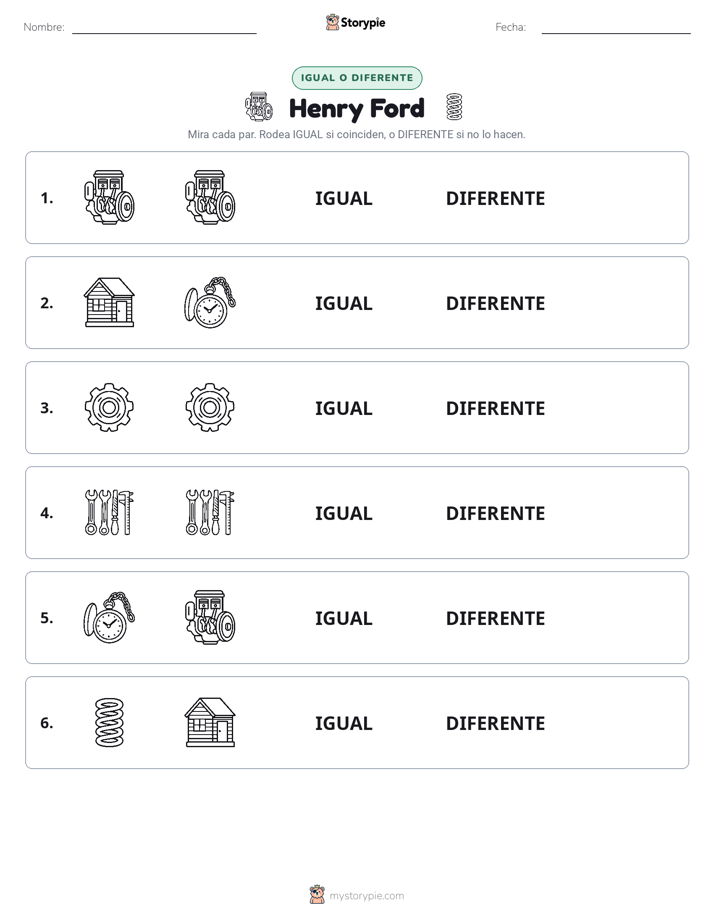Viewport: 714px width, 924px height.
Task: Click the pocket watch icon in row 5
Action: click(x=109, y=617)
